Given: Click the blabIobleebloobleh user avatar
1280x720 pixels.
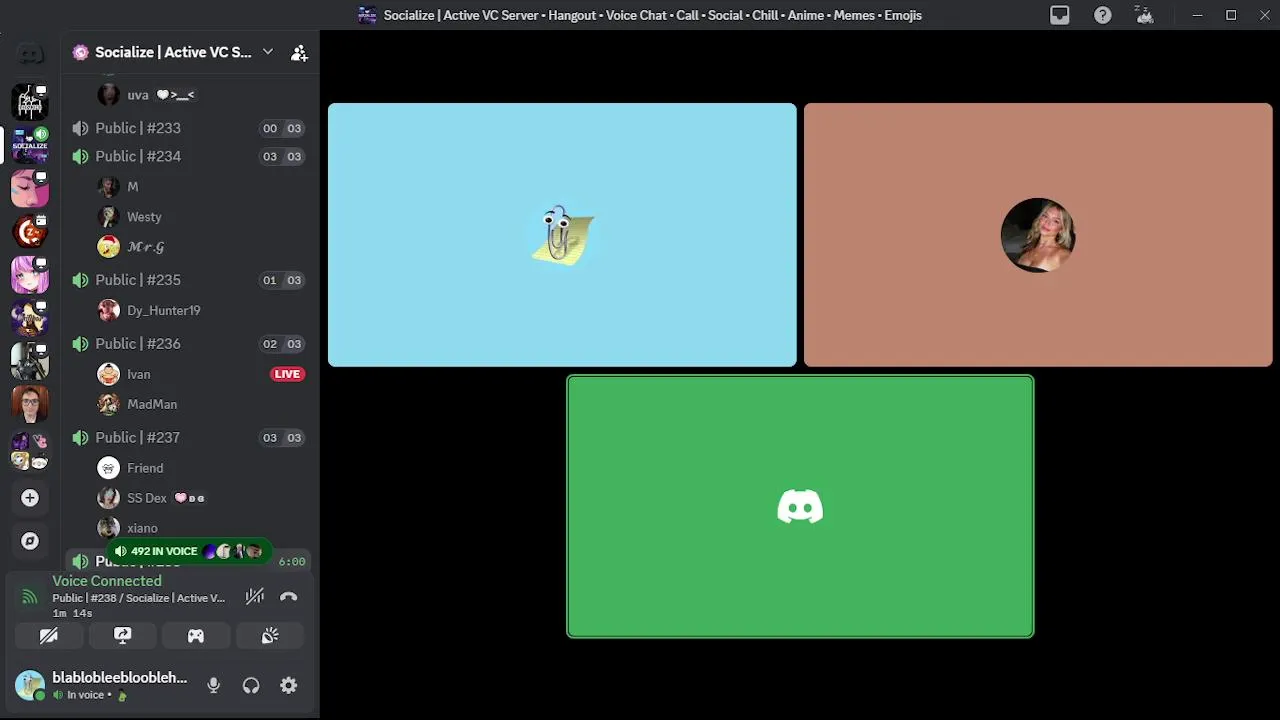Looking at the screenshot, I should 30,685.
